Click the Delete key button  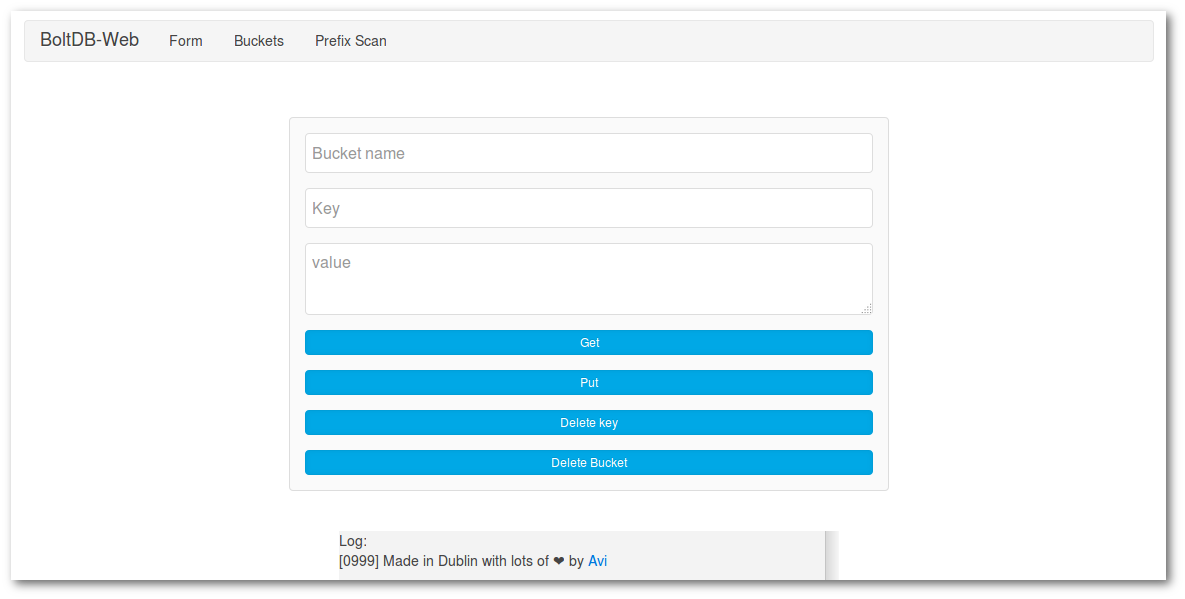[x=589, y=422]
